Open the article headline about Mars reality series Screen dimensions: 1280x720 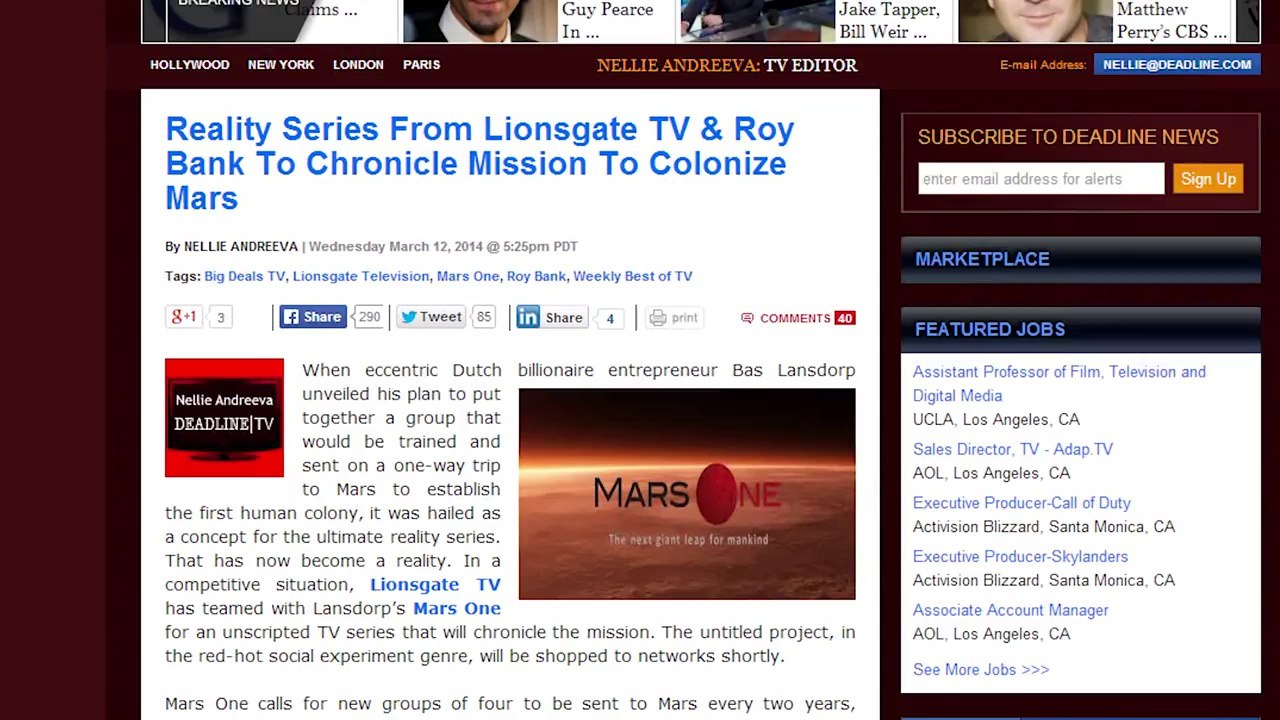(x=480, y=164)
